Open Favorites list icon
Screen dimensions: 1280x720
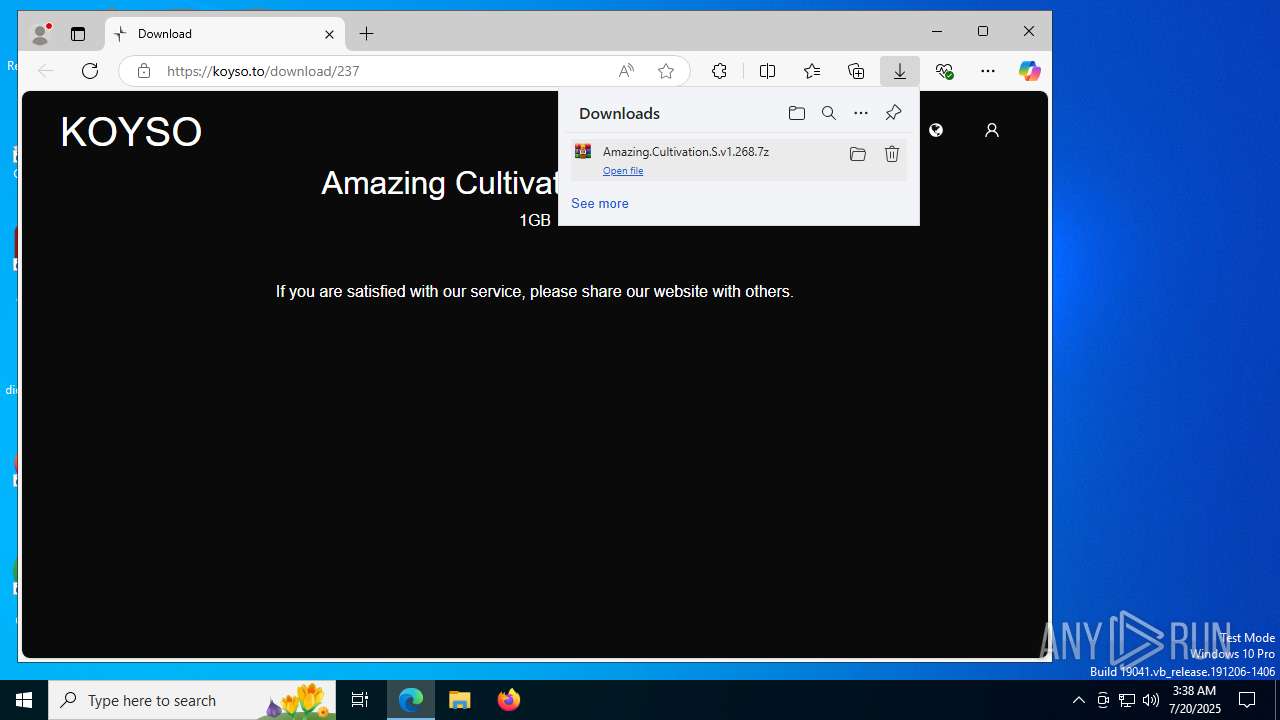coord(812,71)
